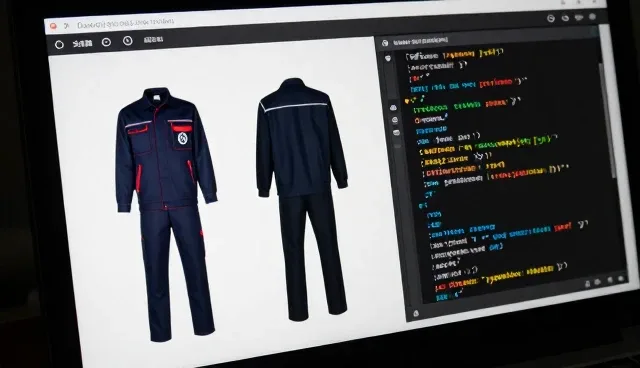Click the target-style circle icon in the toolbar
The width and height of the screenshot is (640, 368).
coord(107,42)
